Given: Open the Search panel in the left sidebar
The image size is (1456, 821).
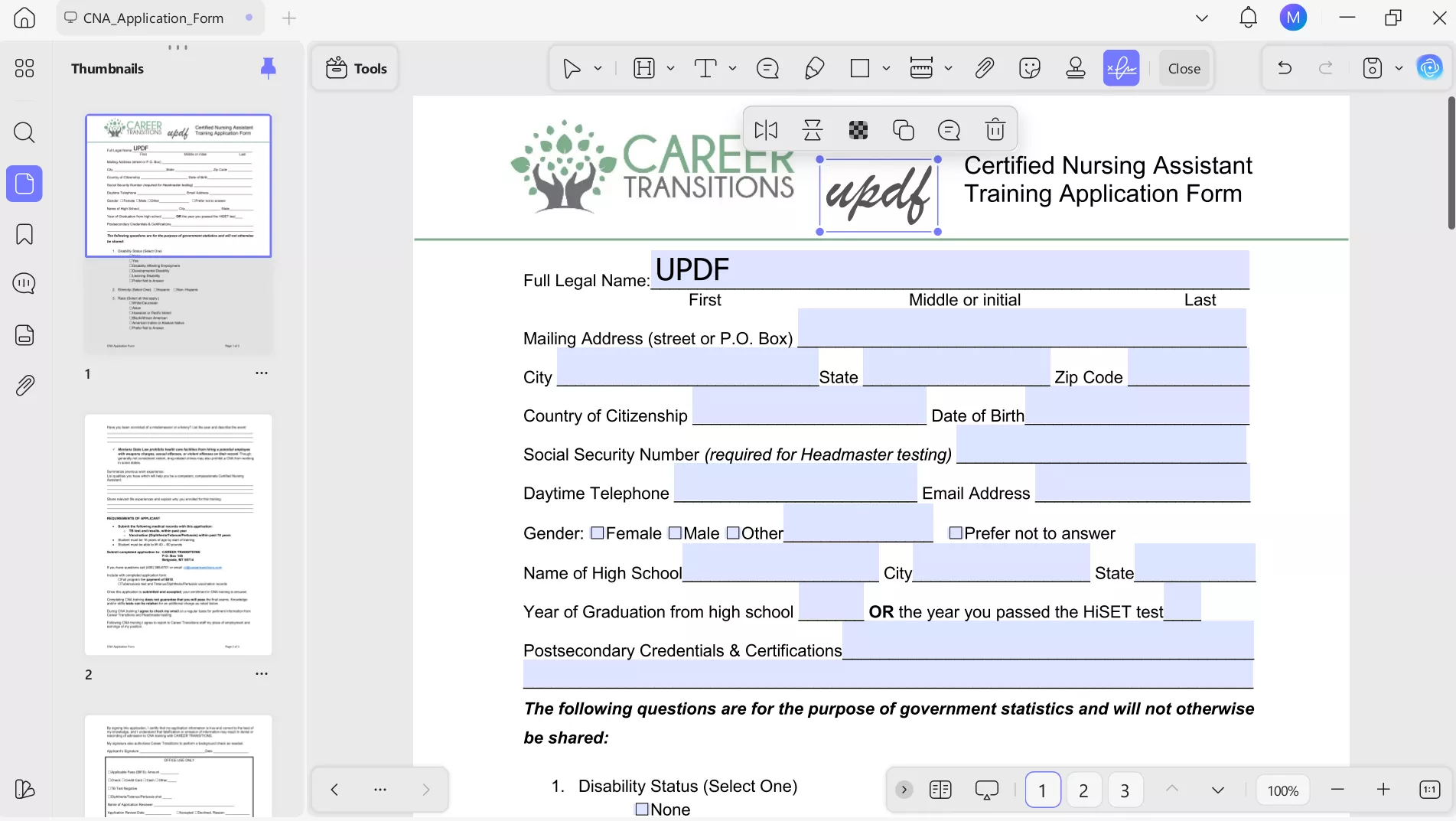Looking at the screenshot, I should click(24, 133).
